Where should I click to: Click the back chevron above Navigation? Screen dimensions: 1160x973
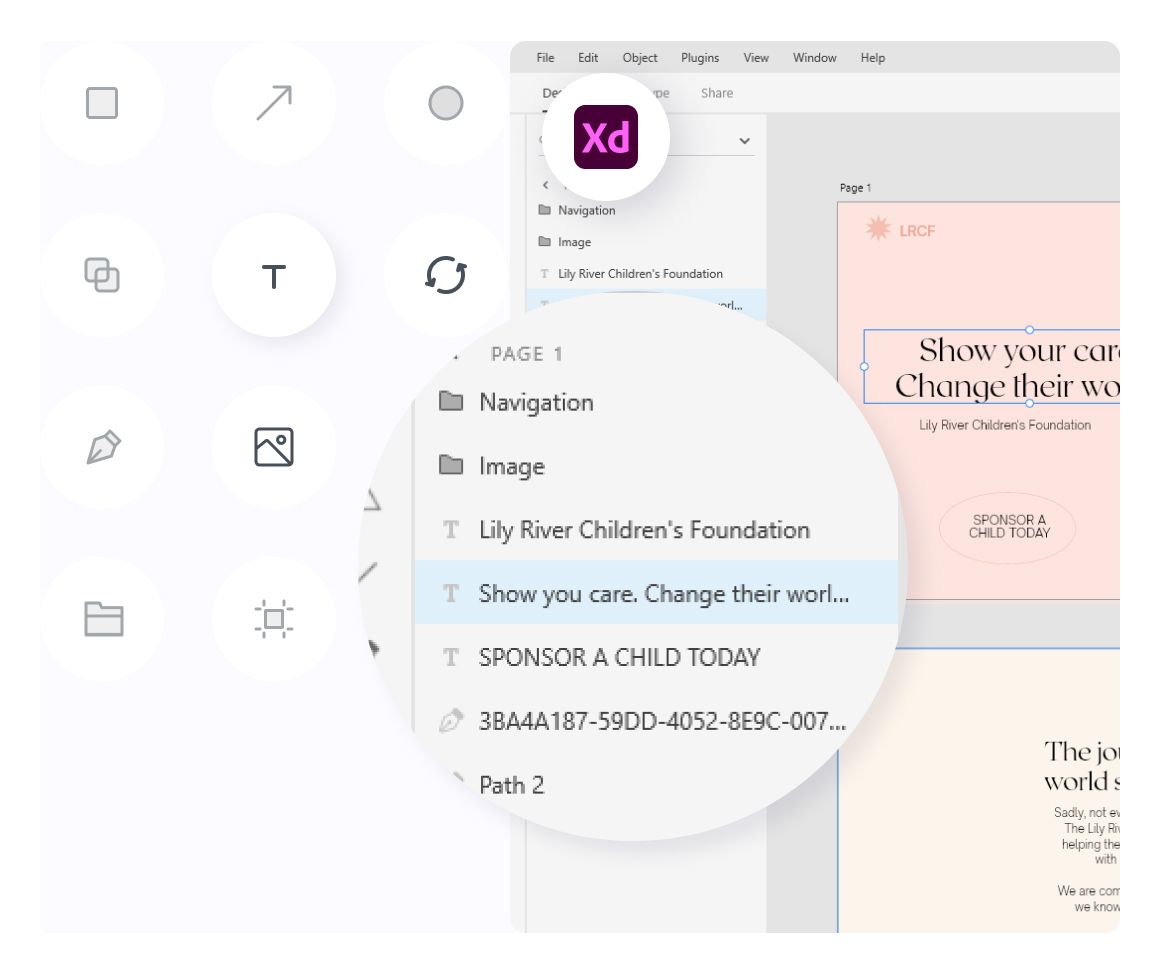(545, 185)
